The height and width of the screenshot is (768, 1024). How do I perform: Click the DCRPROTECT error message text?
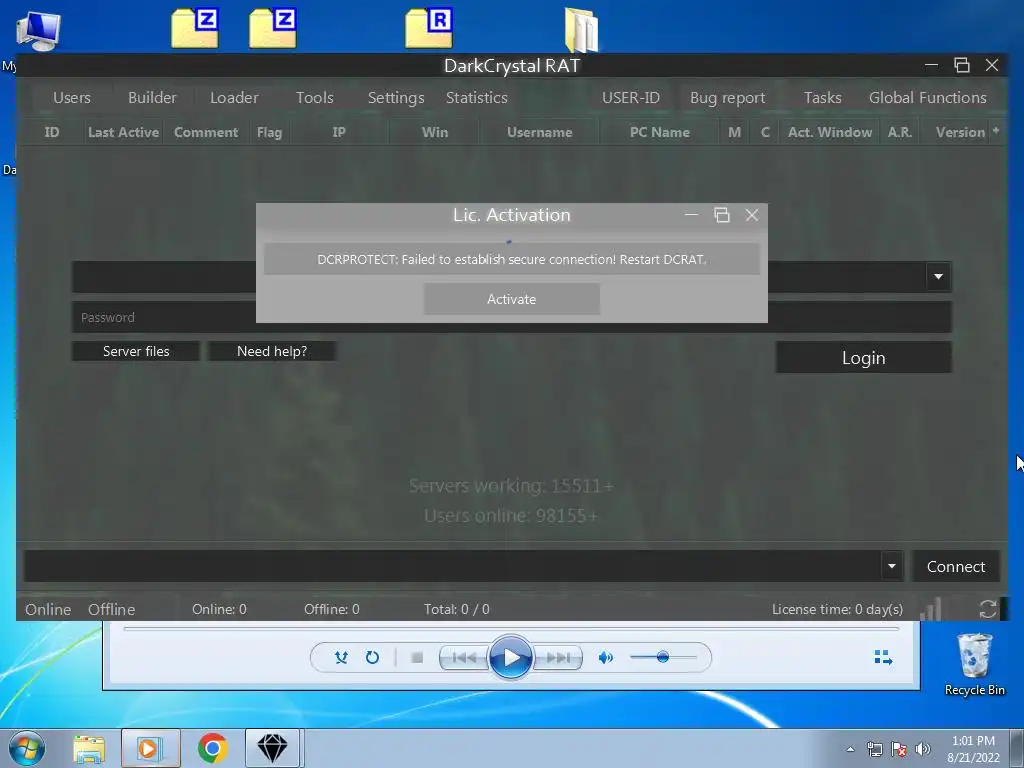click(511, 259)
